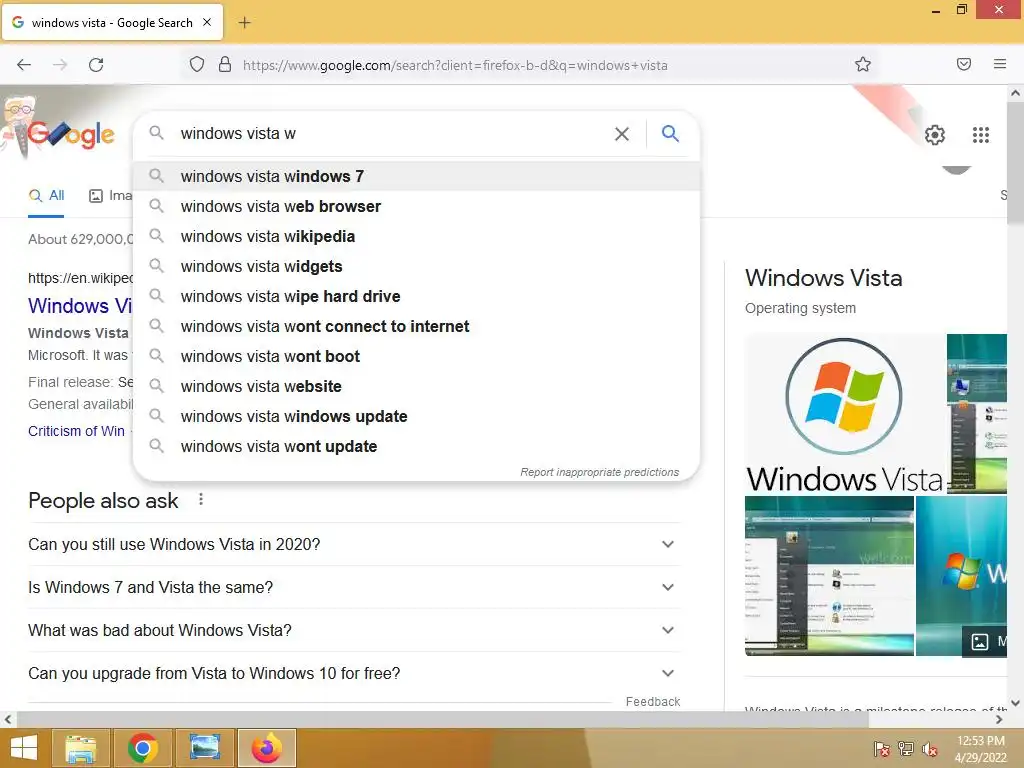Choose suggestion wont connect to internet
Image resolution: width=1024 pixels, height=768 pixels.
click(416, 327)
